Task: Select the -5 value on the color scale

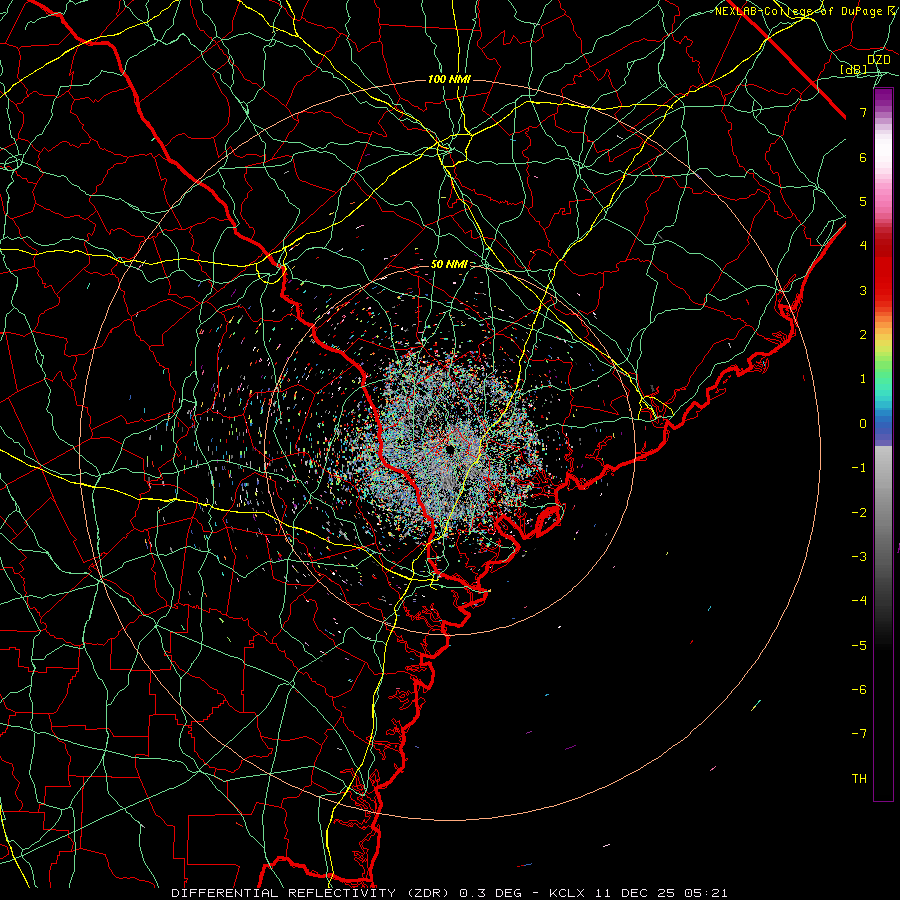Action: [x=859, y=646]
